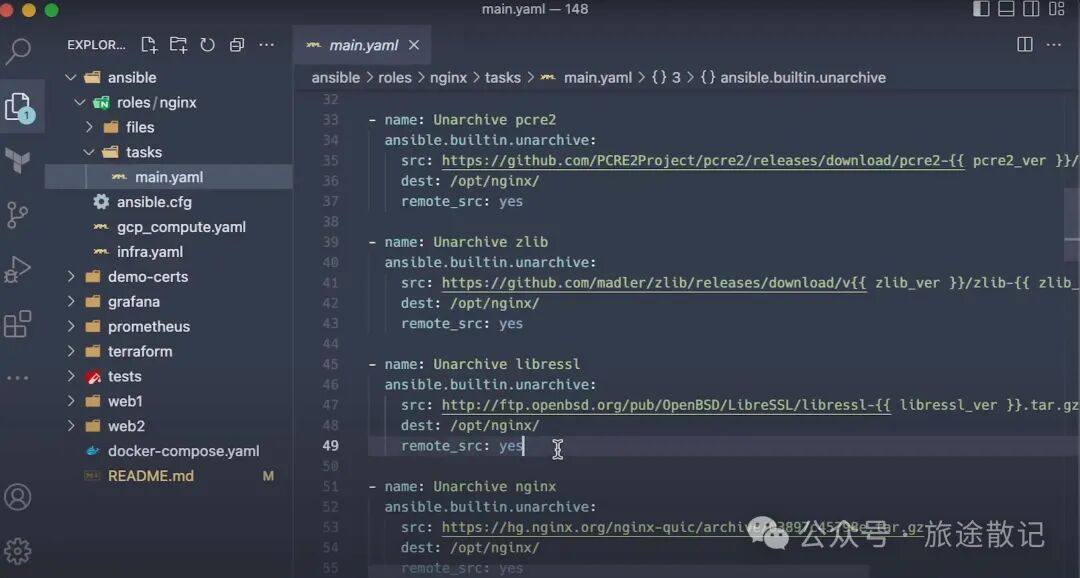
Task: Refresh the Explorer file tree
Action: click(x=207, y=45)
